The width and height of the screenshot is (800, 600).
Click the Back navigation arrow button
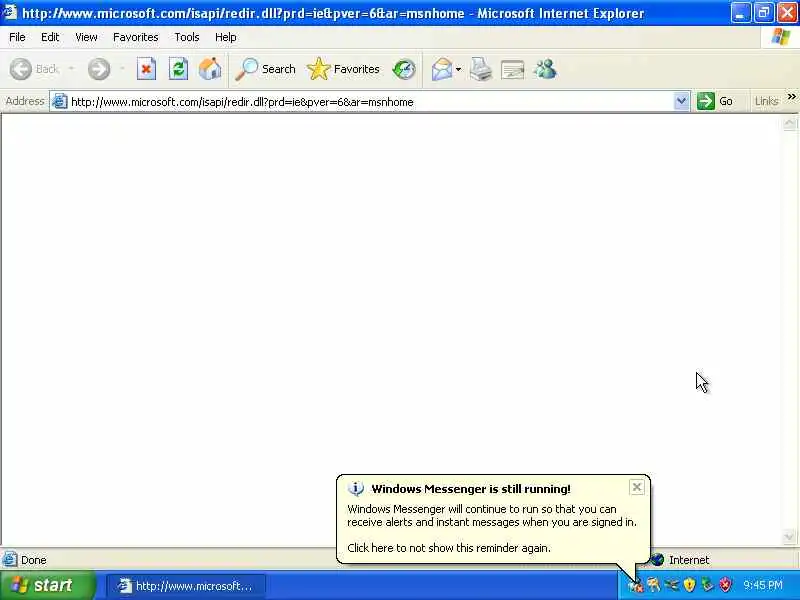[21, 69]
